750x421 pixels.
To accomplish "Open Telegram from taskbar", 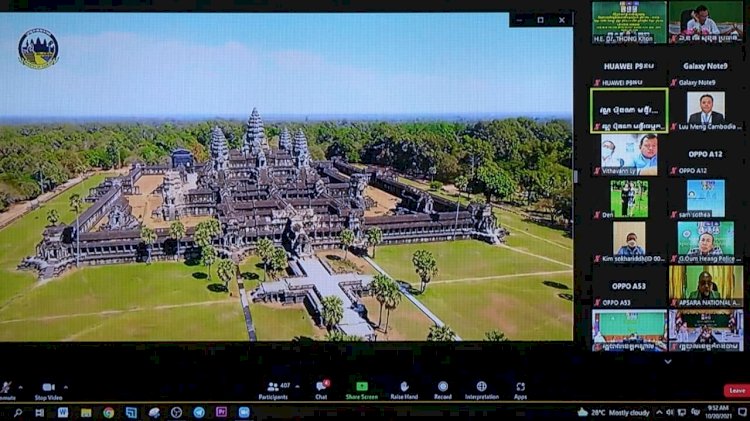I will coord(199,412).
